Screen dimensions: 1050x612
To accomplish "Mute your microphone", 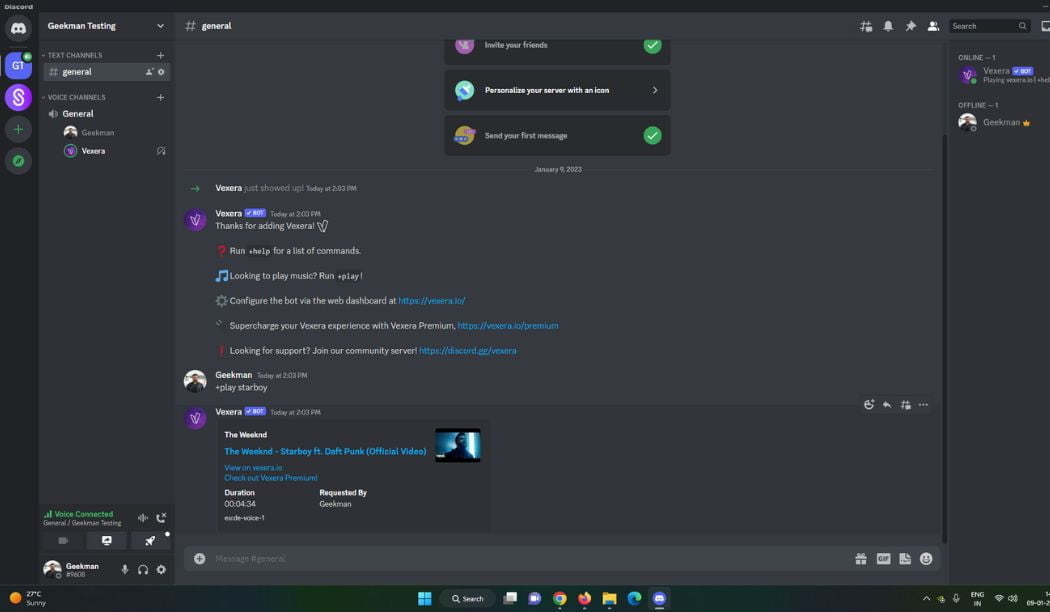I will (x=124, y=570).
